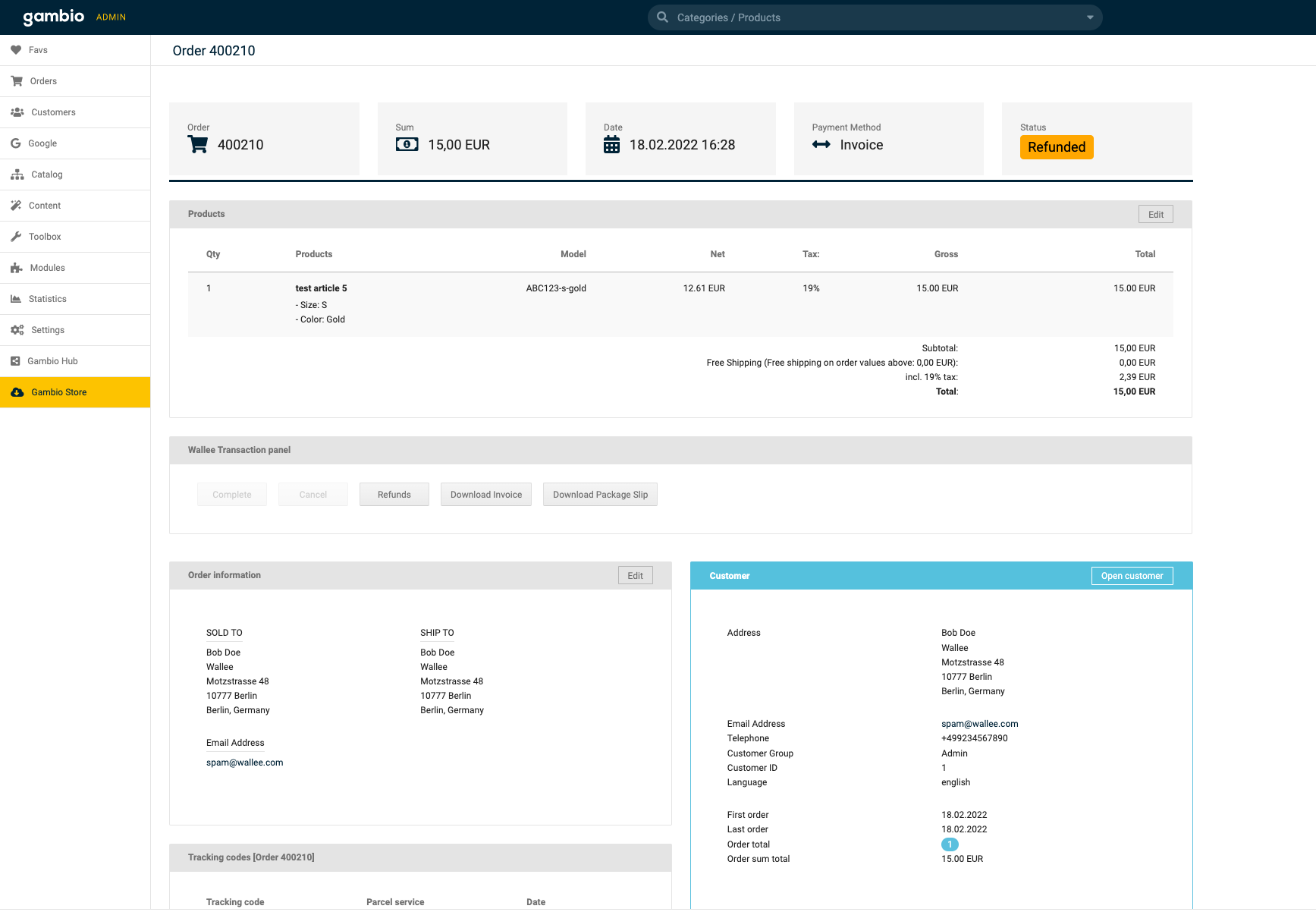Click the search magnifier icon in top bar
Image resolution: width=1316 pixels, height=912 pixels.
point(662,17)
